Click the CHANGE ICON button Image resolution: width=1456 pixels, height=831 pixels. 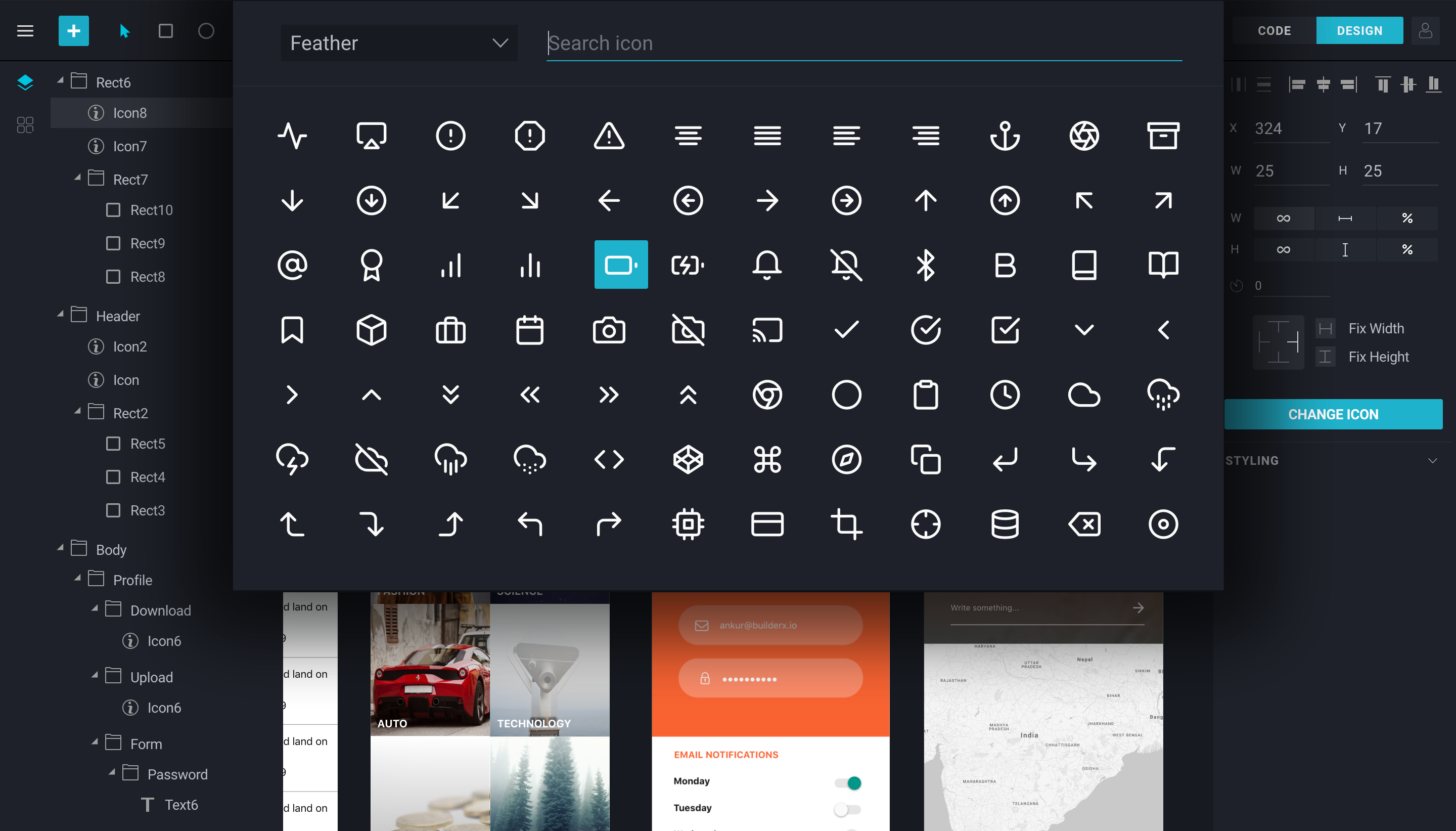[x=1333, y=414]
